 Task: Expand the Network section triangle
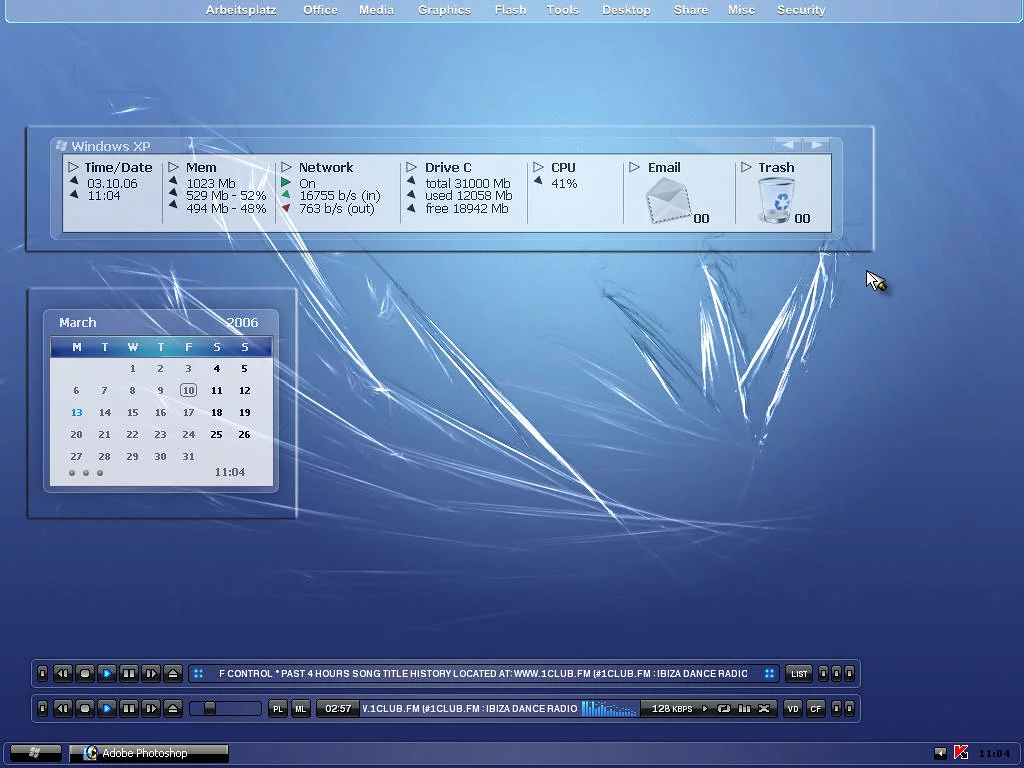pyautogui.click(x=287, y=168)
